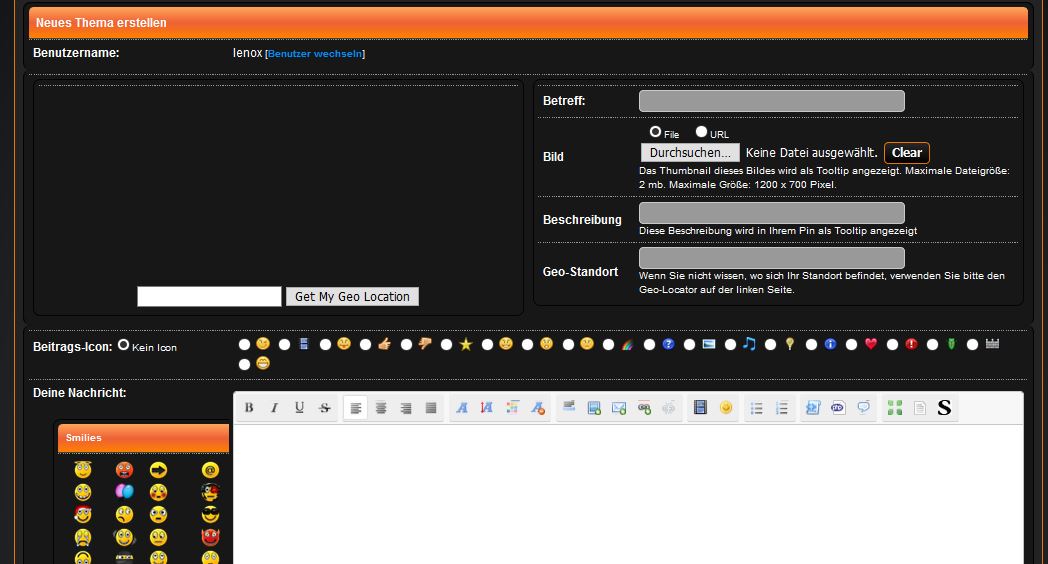
Task: Apply strikethrough formatting
Action: pyautogui.click(x=324, y=408)
